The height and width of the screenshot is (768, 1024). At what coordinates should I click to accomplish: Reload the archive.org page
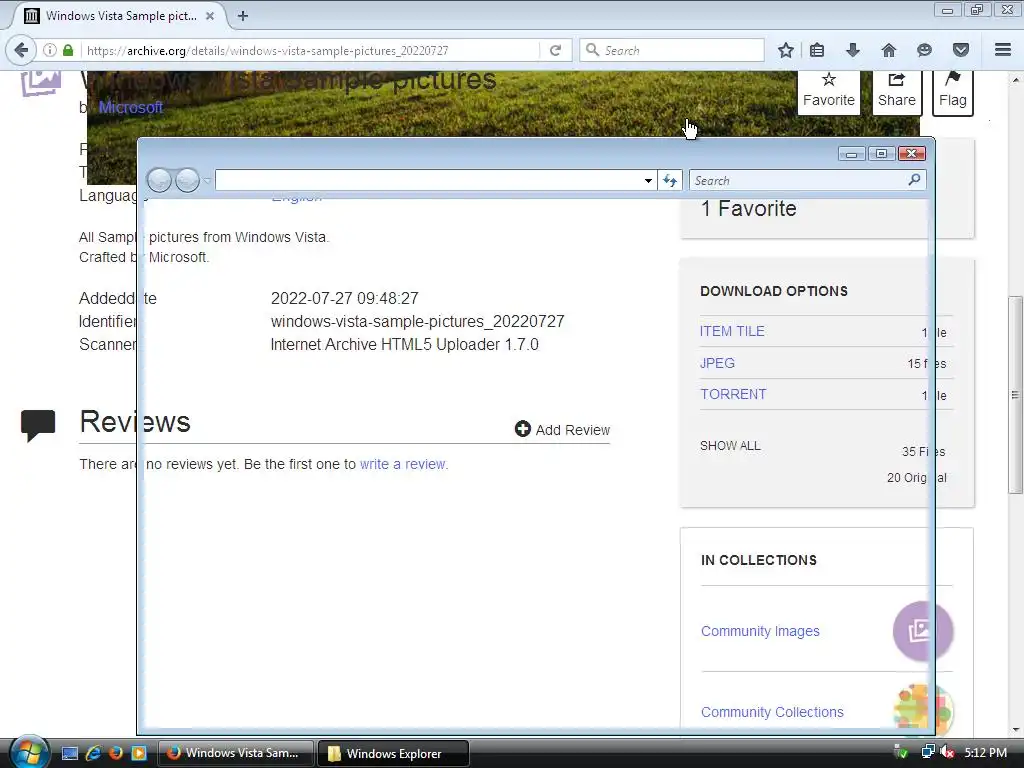[555, 50]
